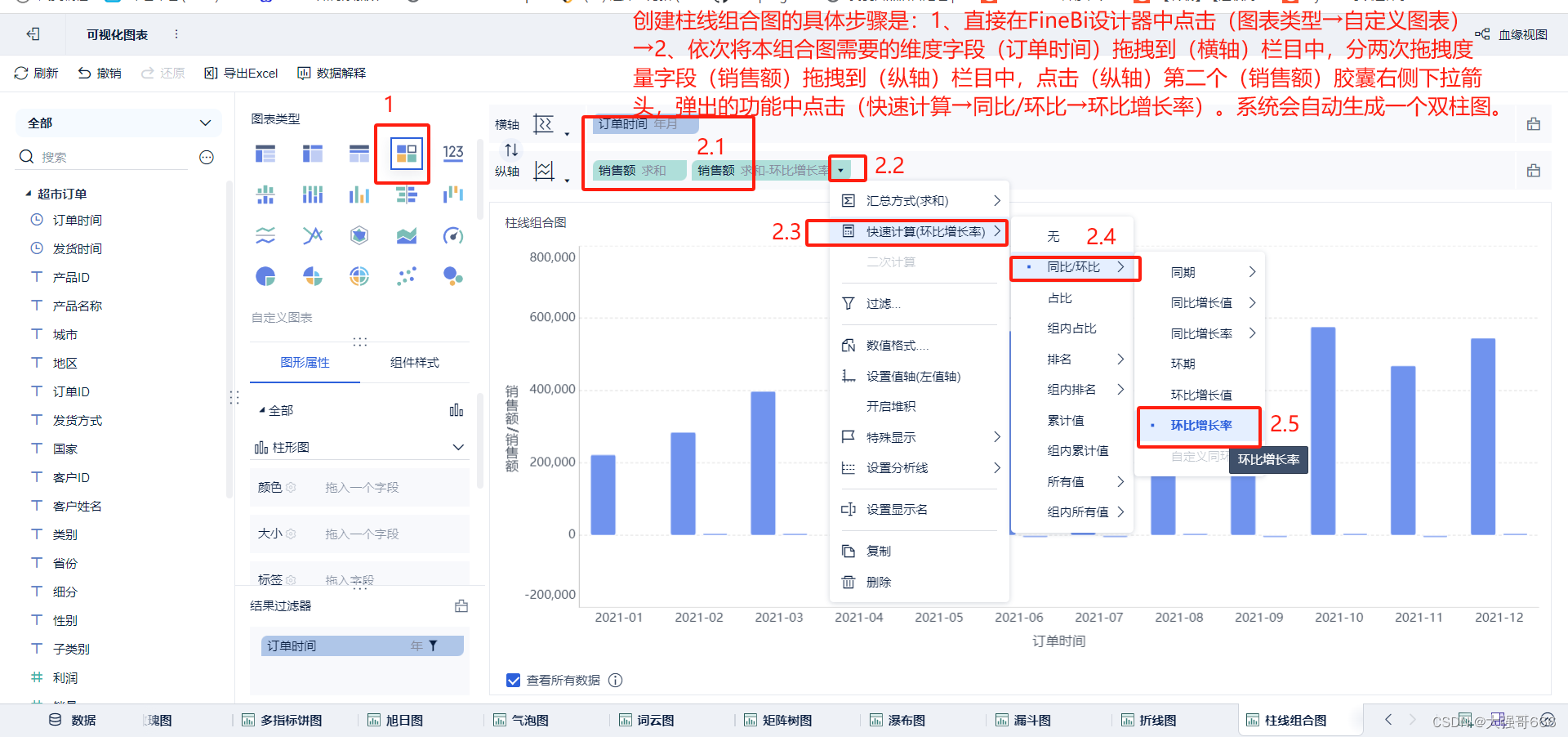This screenshot has width=1568, height=737.
Task: Select the multi-layer pie chart icon
Action: pos(359,276)
